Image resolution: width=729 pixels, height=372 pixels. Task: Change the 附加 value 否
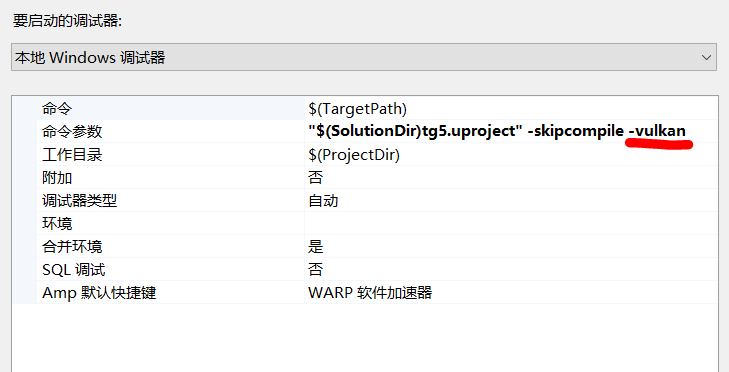510,177
